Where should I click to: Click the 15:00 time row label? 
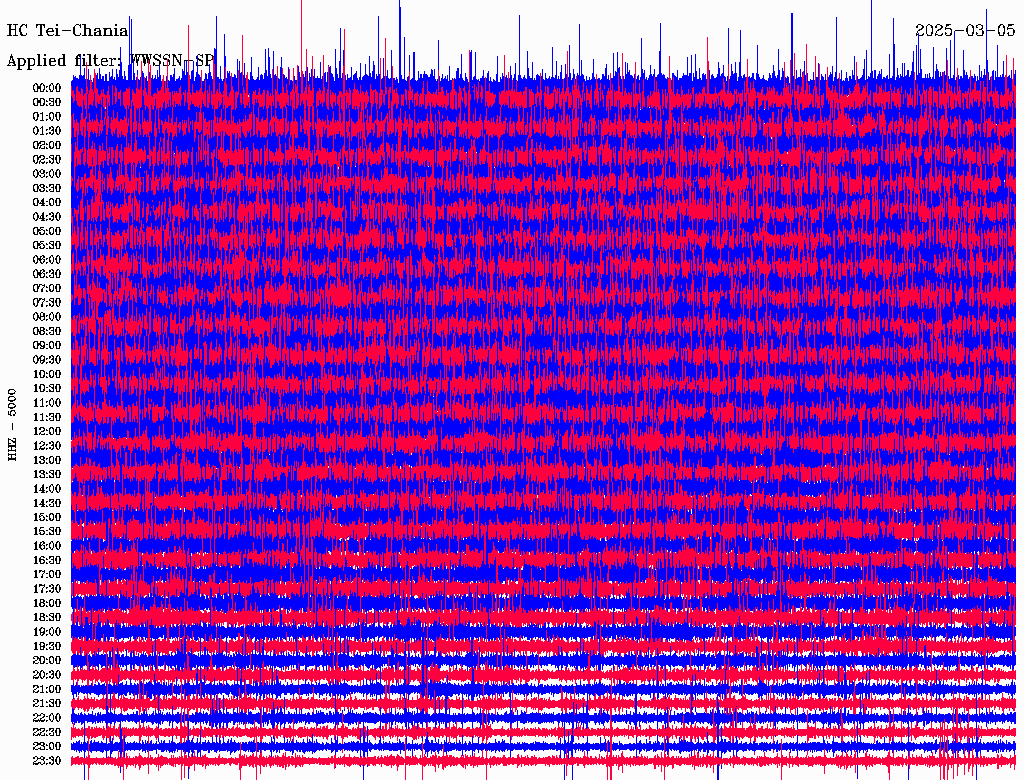(47, 518)
